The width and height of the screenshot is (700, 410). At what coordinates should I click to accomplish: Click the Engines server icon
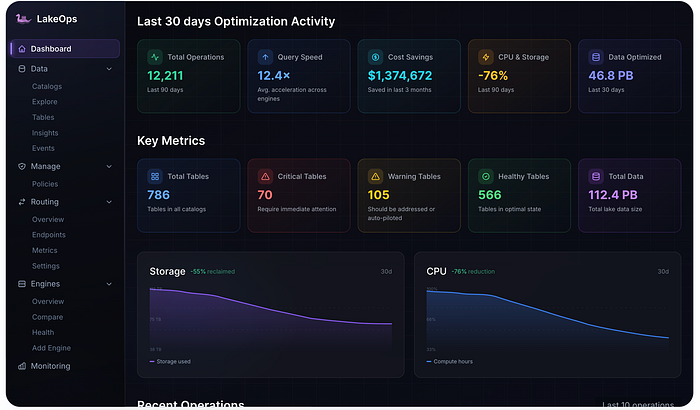[x=21, y=284]
